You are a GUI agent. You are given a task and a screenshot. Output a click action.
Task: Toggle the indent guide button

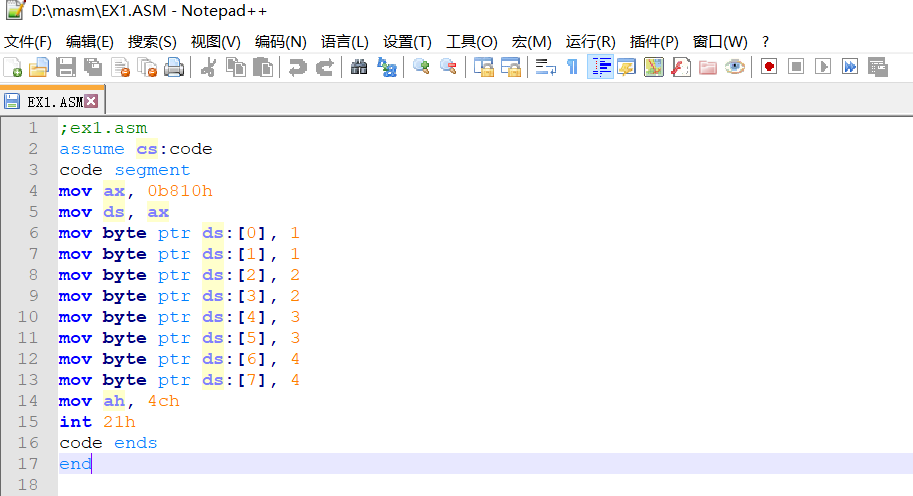pos(600,68)
